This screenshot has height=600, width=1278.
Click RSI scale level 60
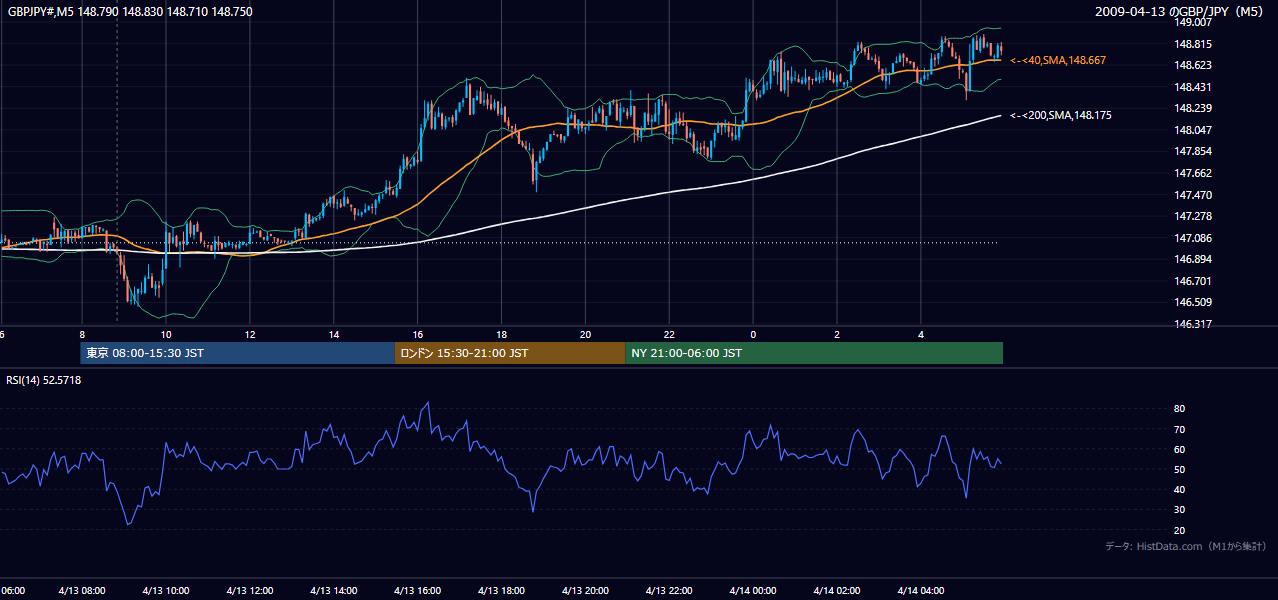[1179, 449]
